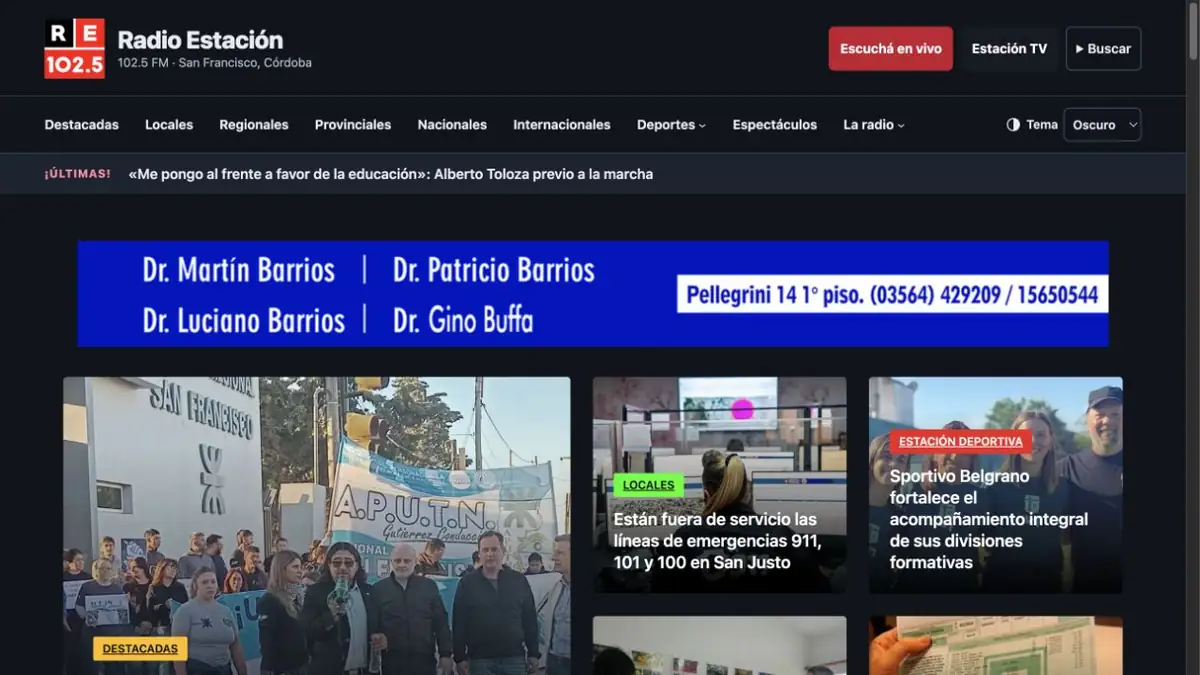This screenshot has height=675, width=1200.
Task: Open the Radio Estación home title link
Action: [x=200, y=40]
